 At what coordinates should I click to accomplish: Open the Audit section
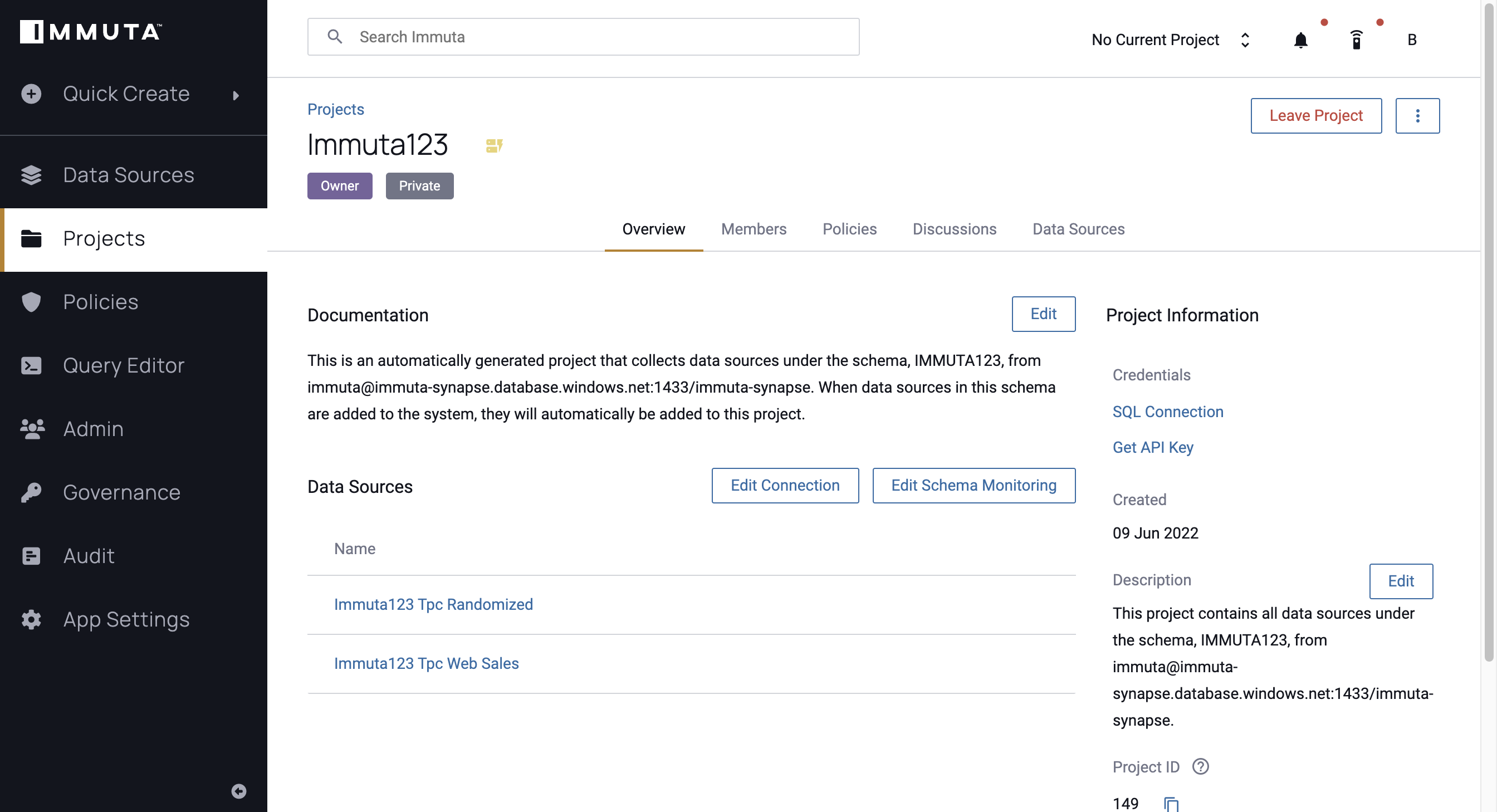pos(134,556)
